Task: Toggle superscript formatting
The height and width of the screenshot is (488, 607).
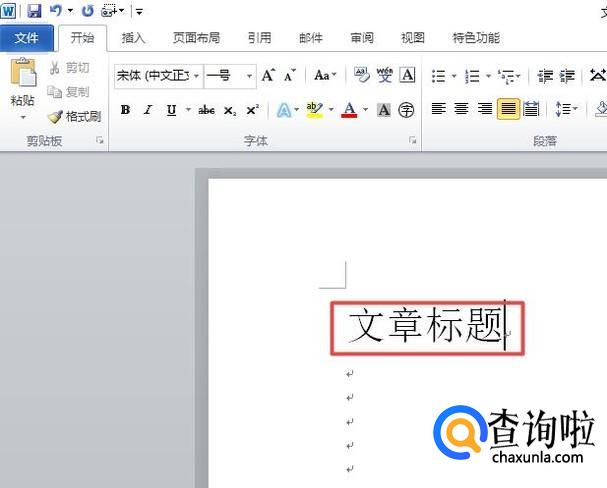Action: click(253, 110)
